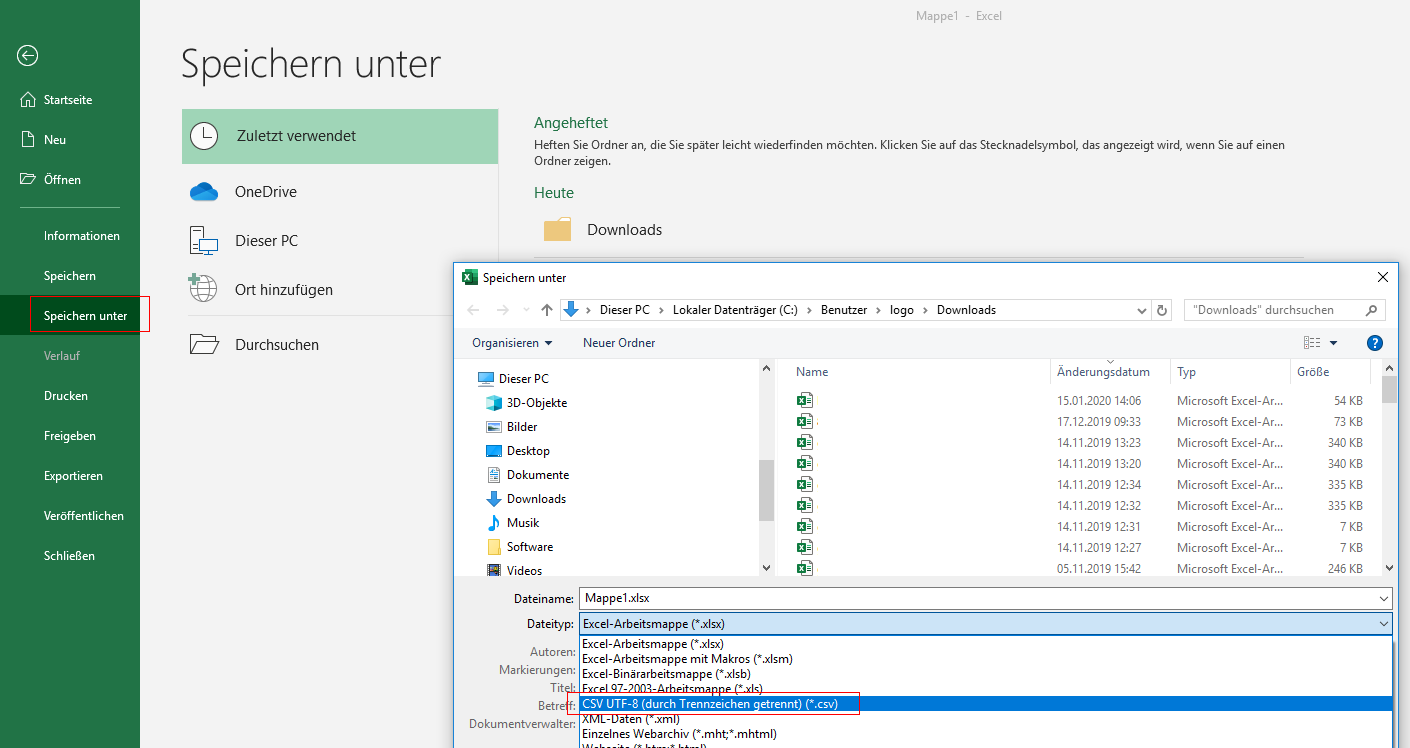Viewport: 1410px width, 748px height.
Task: Click the back arrow in Excel backstage
Action: [x=27, y=56]
